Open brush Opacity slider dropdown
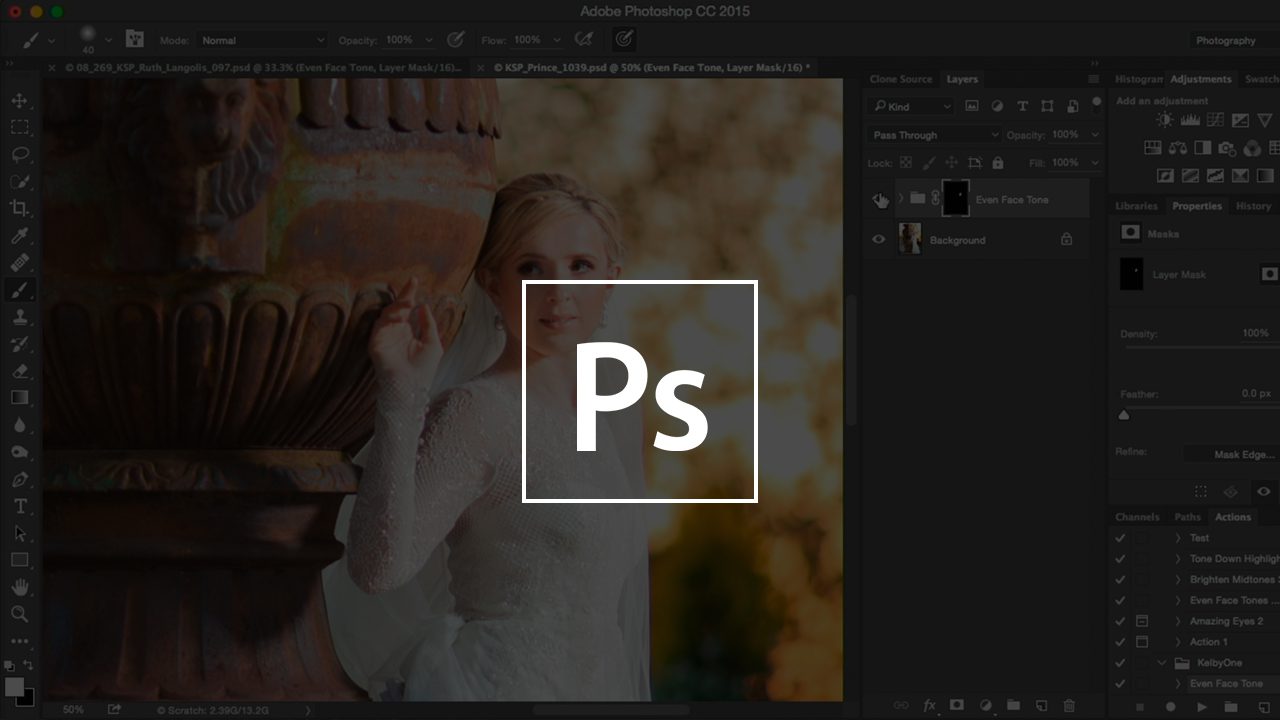1280x720 pixels. pyautogui.click(x=429, y=40)
